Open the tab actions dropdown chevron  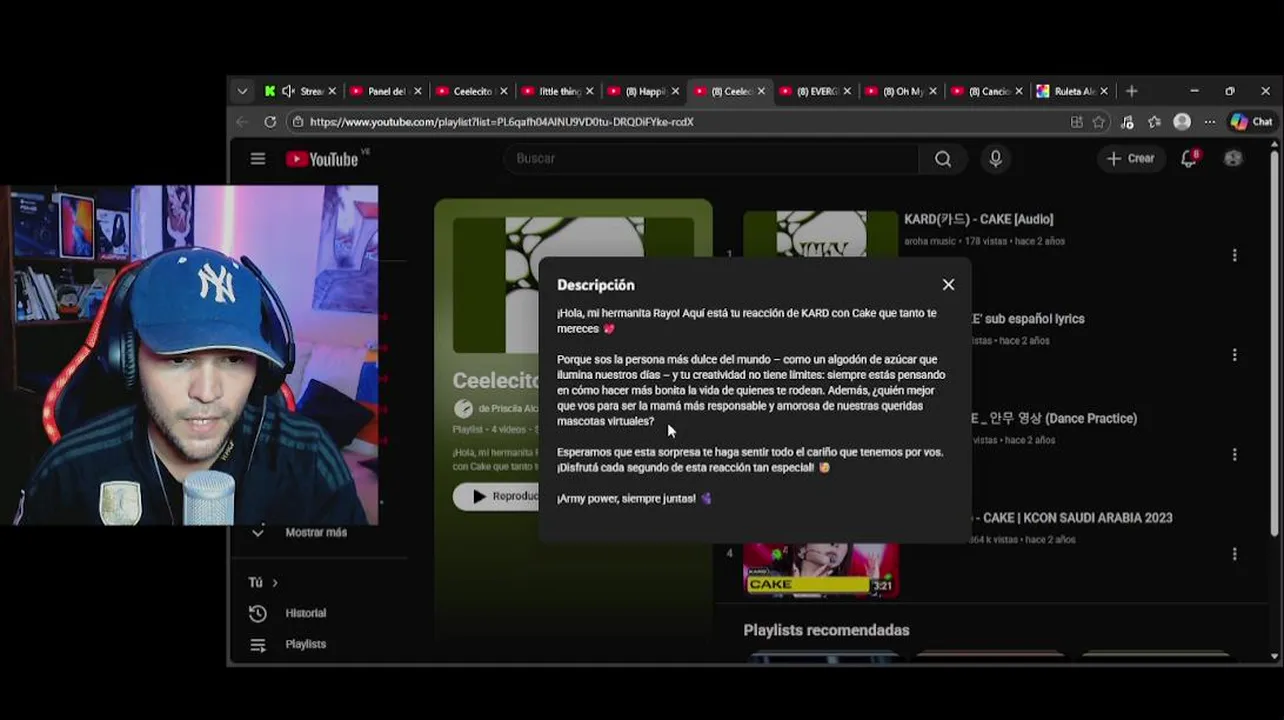(242, 91)
